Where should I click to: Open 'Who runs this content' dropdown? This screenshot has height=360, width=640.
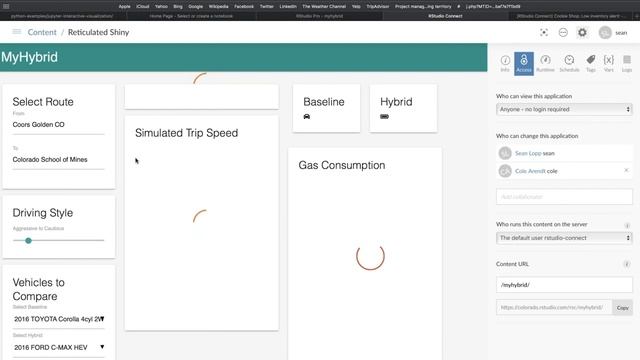564,238
